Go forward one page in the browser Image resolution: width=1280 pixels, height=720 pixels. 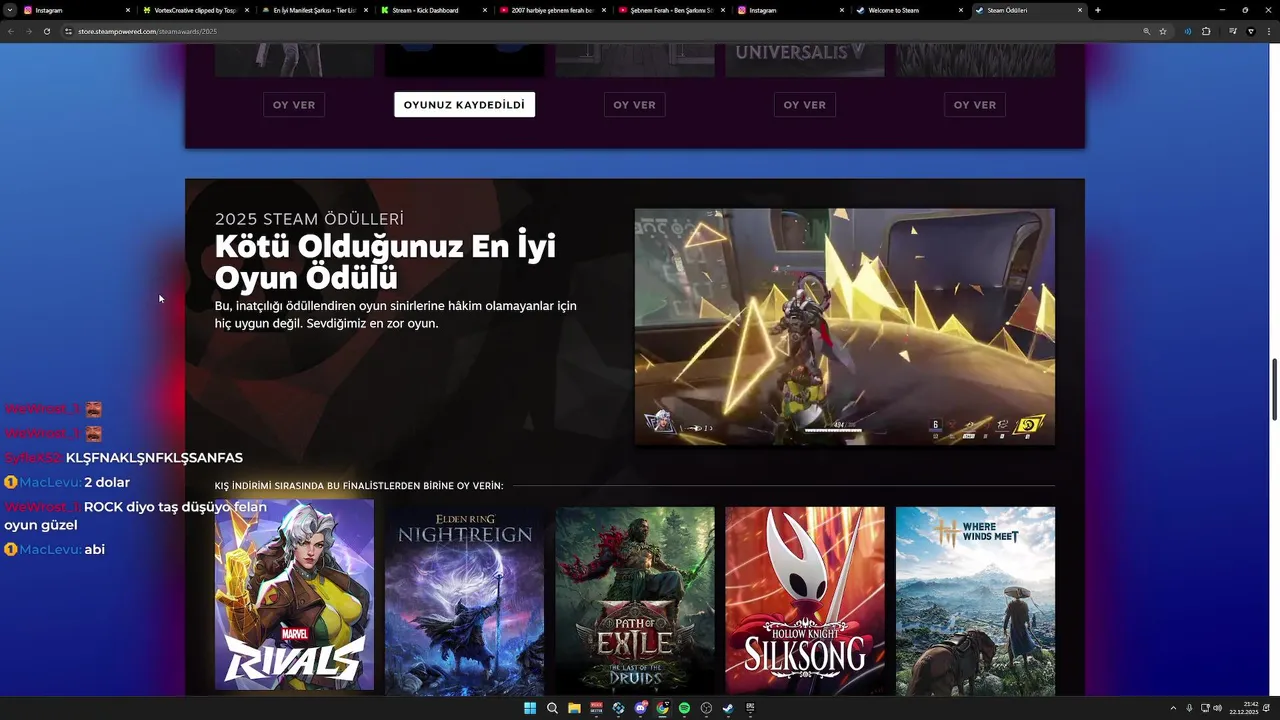tap(29, 31)
